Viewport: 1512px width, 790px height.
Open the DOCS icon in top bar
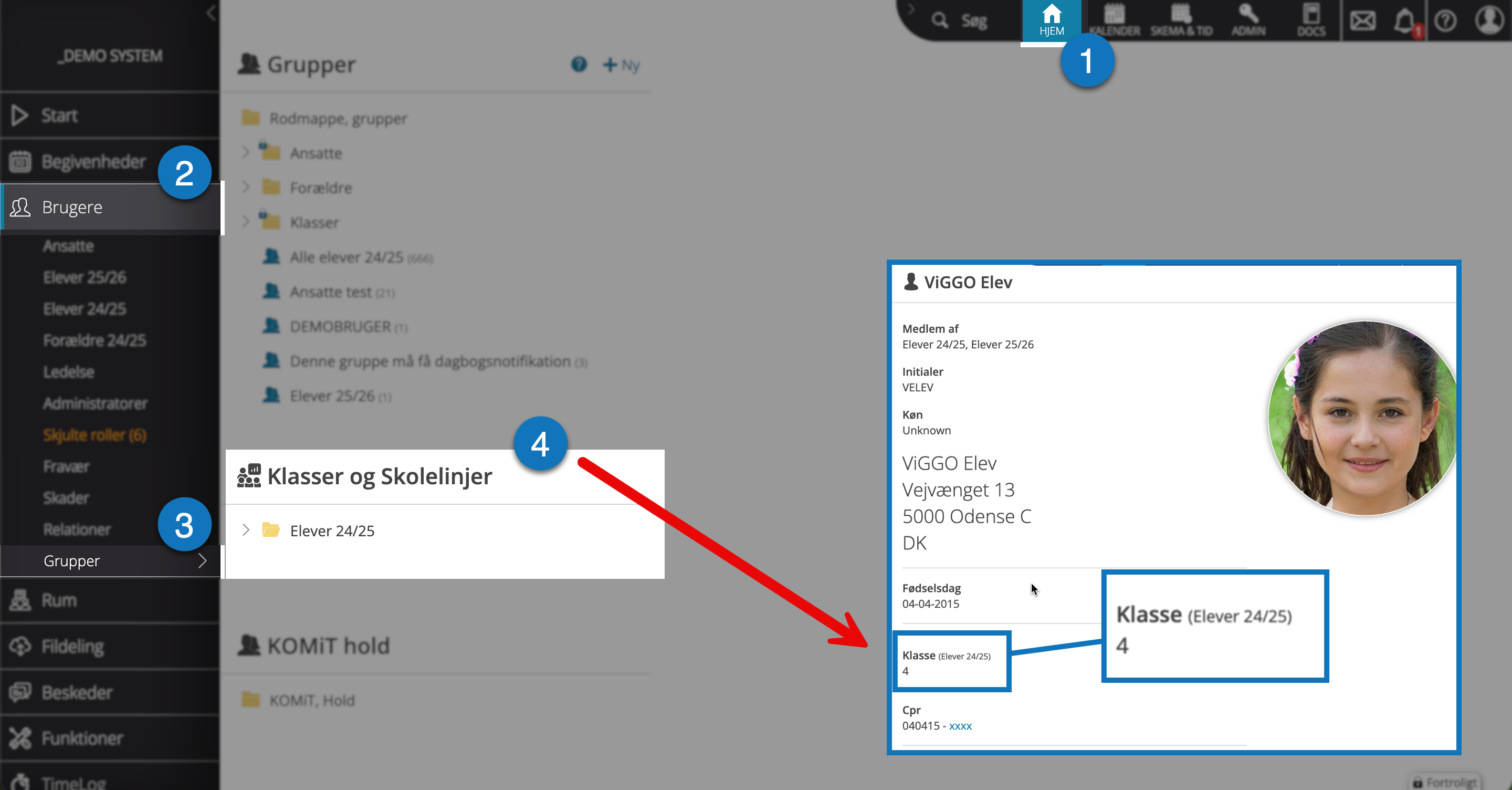[1311, 21]
